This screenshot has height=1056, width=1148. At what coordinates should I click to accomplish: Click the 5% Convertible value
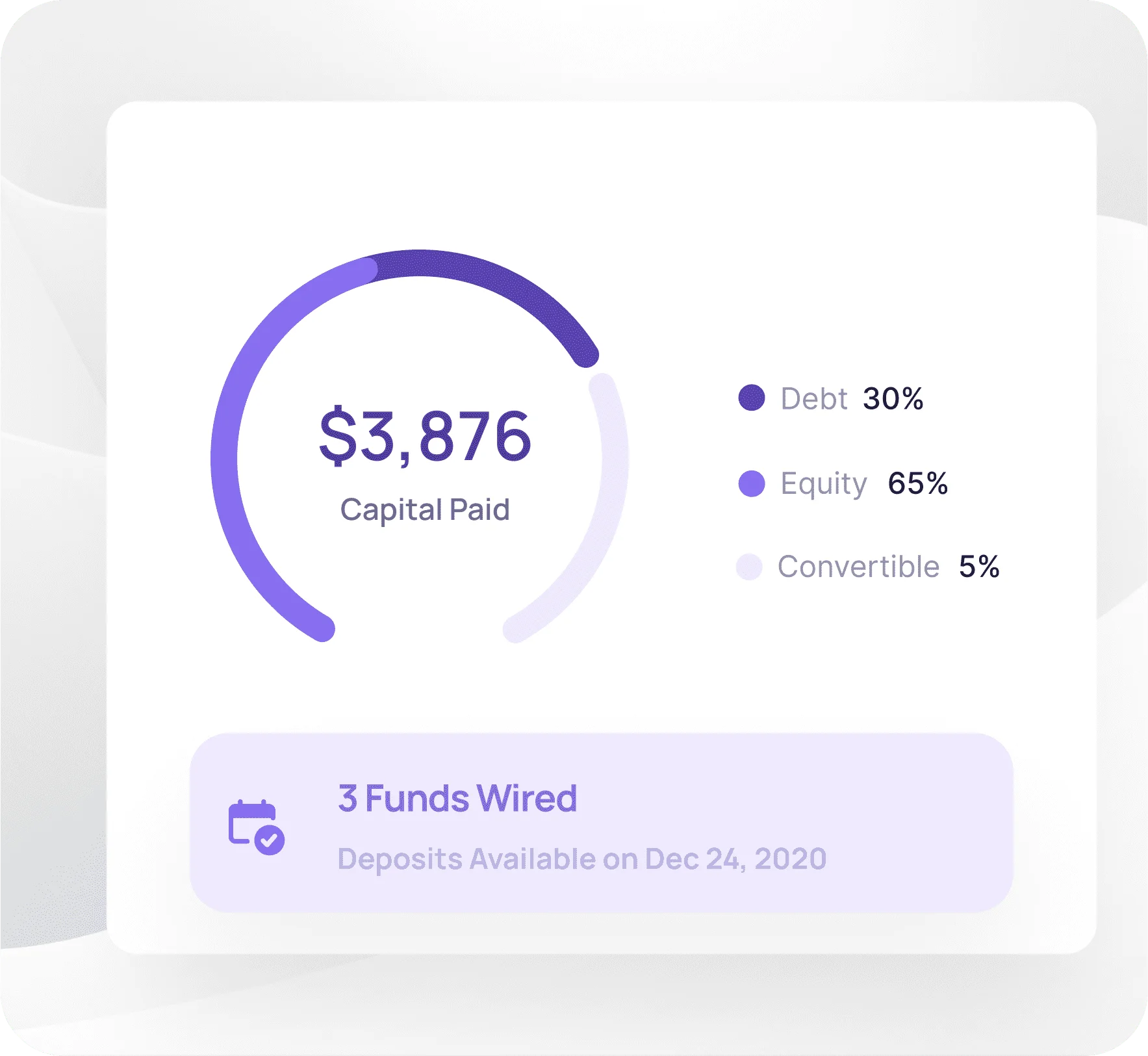979,567
